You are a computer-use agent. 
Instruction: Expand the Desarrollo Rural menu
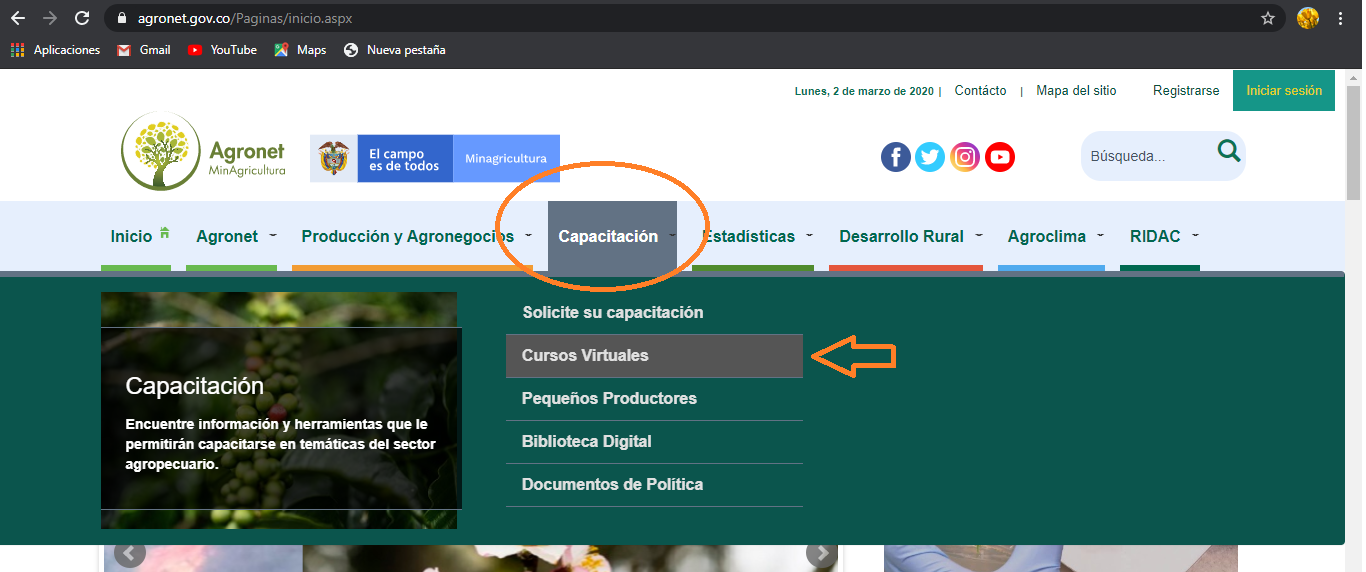coord(909,237)
